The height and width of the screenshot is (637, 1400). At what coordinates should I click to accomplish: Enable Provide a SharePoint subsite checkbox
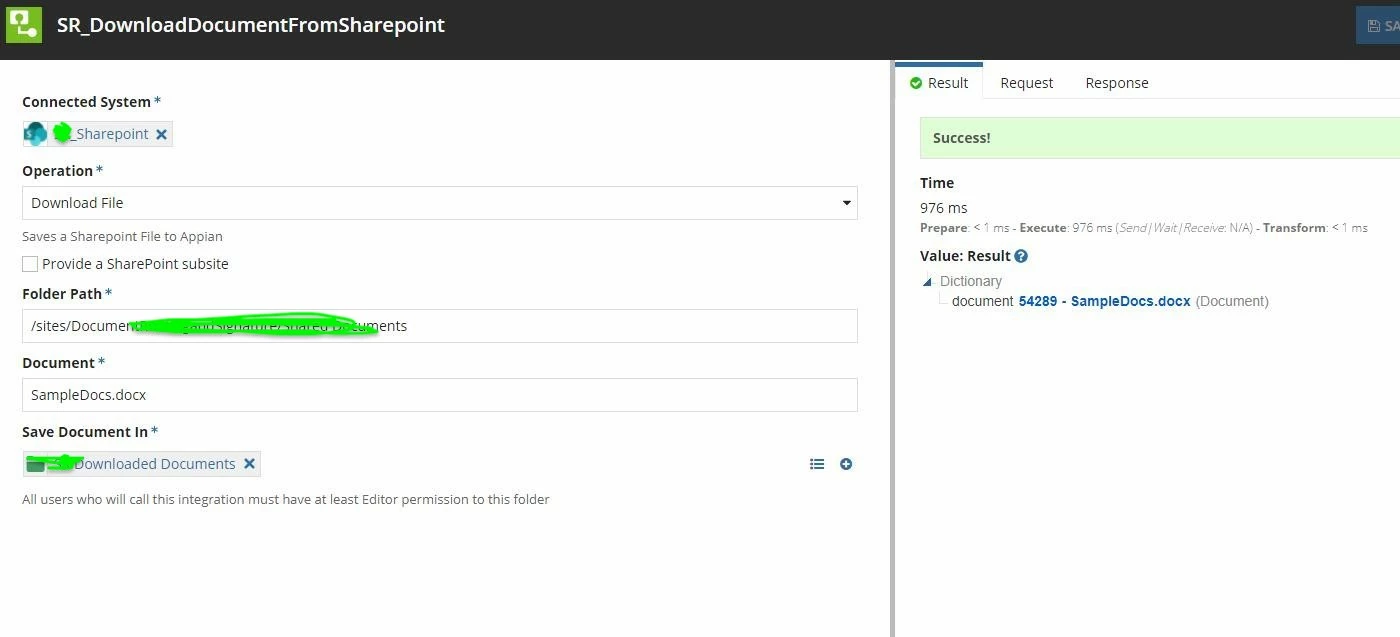(30, 264)
